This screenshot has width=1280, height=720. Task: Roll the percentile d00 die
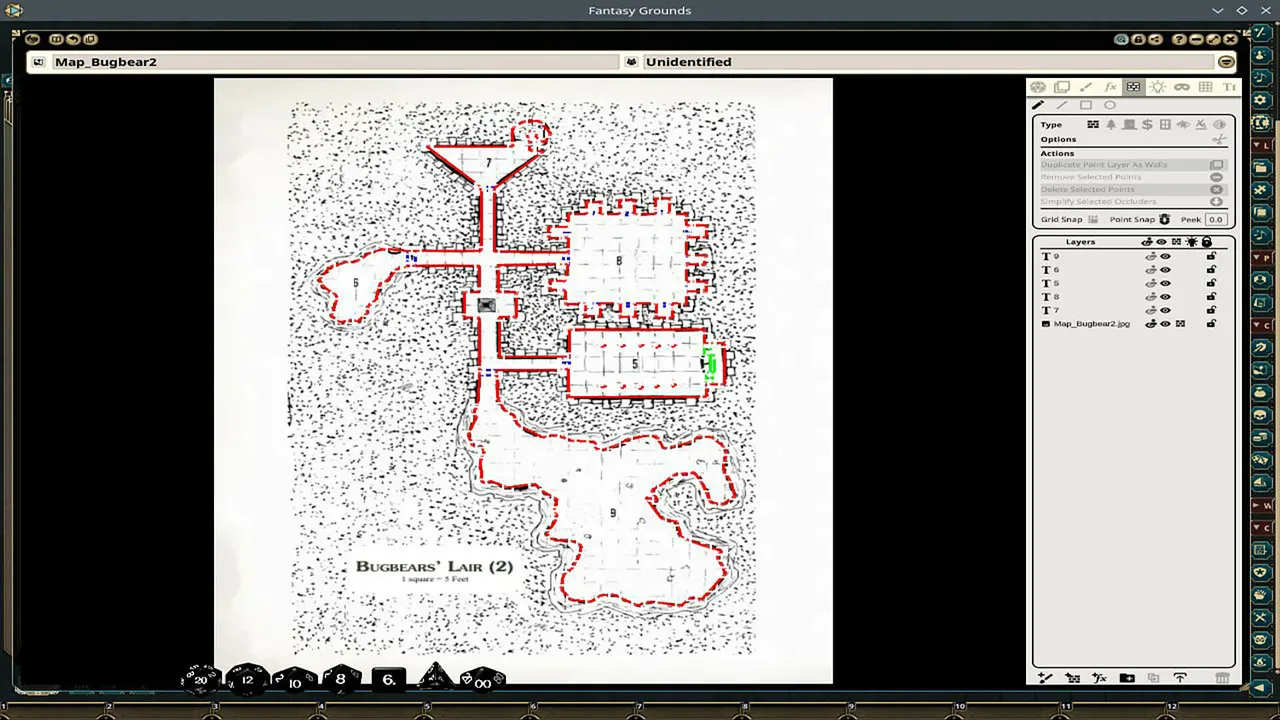tap(482, 681)
